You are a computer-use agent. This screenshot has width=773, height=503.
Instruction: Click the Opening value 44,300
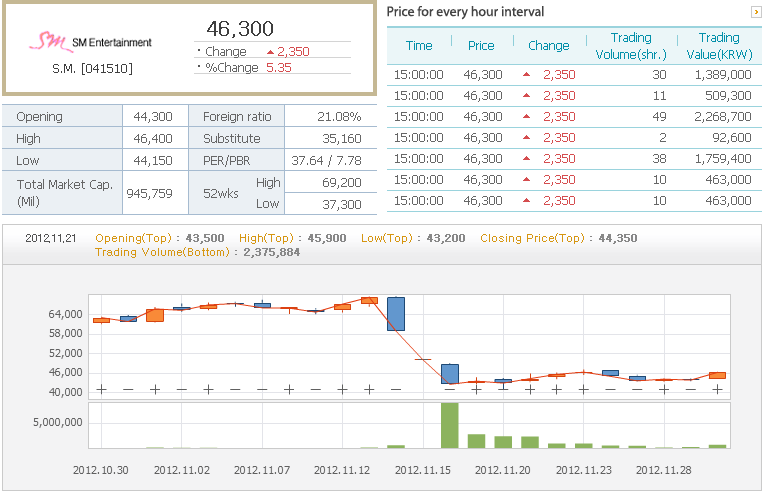153,116
